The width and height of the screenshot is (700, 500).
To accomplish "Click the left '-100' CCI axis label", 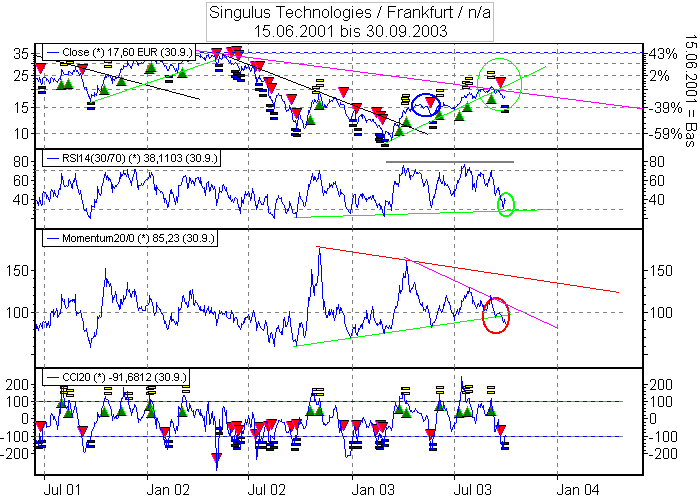I will point(15,436).
